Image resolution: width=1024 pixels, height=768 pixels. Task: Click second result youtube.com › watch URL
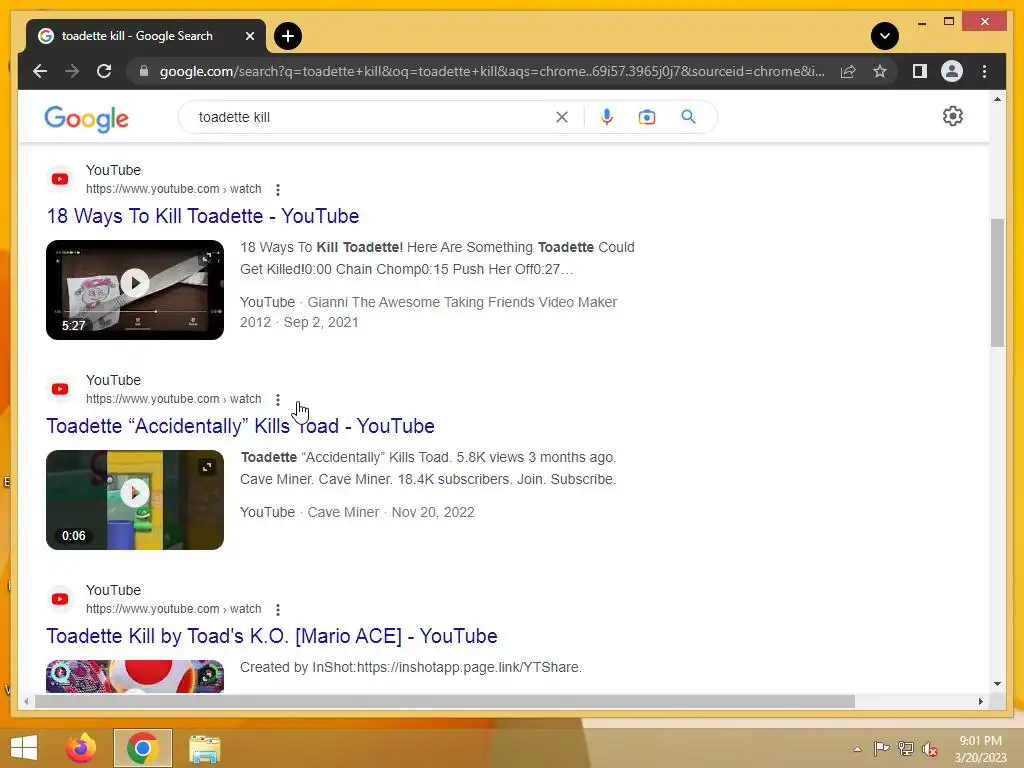(174, 399)
